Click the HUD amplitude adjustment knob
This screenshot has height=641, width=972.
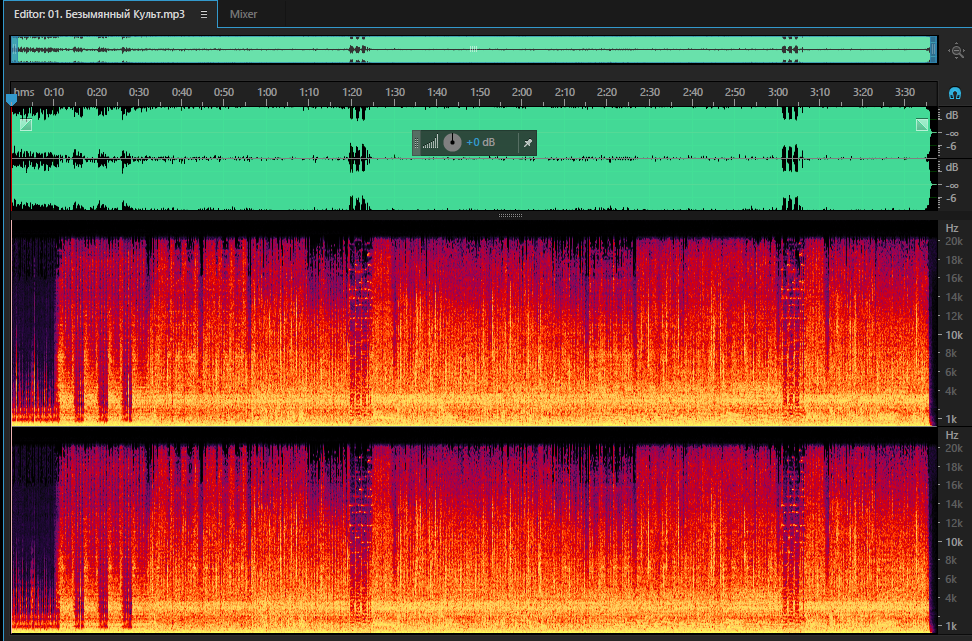click(453, 143)
